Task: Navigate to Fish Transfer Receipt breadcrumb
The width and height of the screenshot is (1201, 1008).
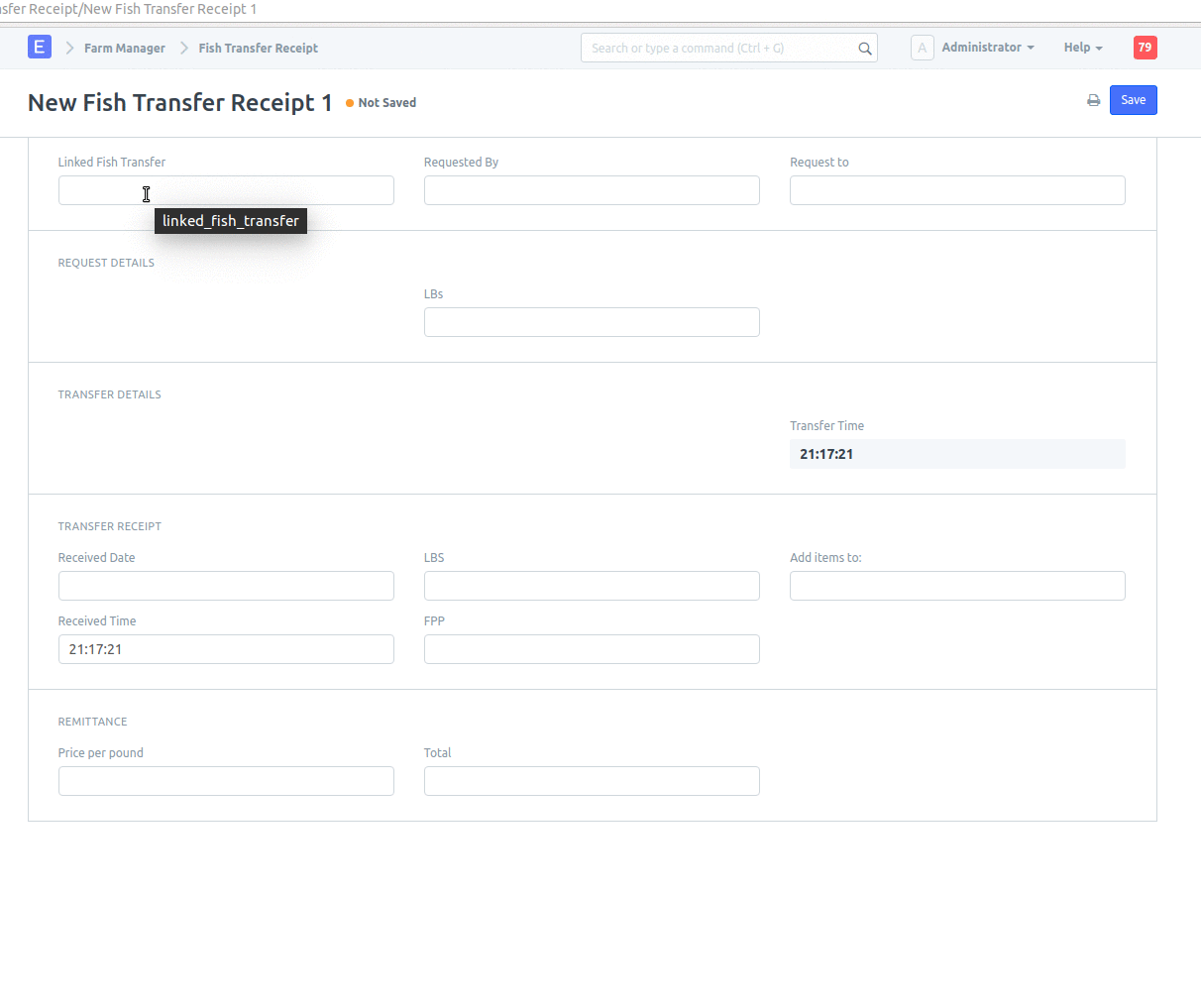Action: (x=258, y=49)
